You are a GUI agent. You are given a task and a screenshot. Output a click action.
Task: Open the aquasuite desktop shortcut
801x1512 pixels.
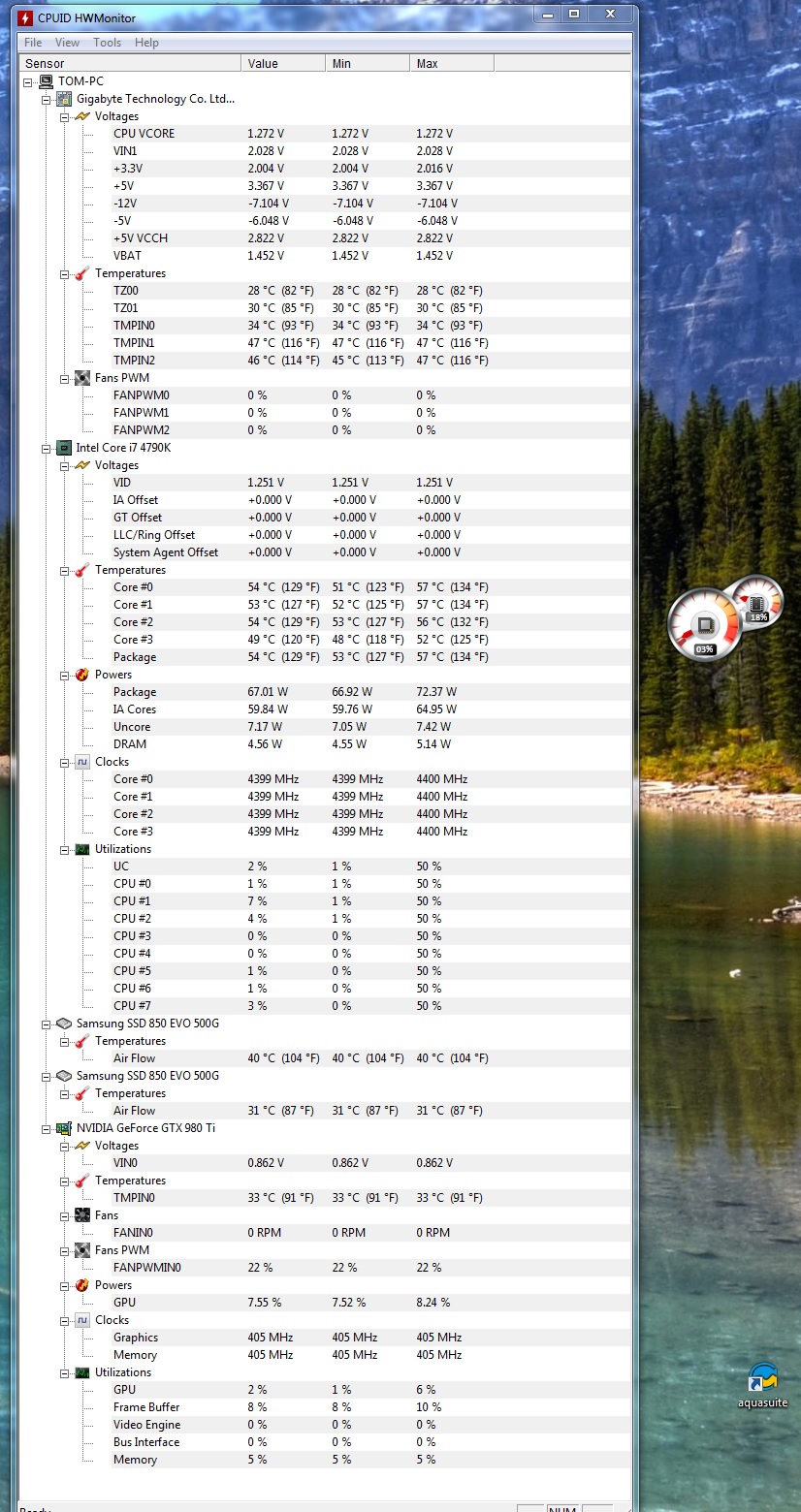point(763,1385)
